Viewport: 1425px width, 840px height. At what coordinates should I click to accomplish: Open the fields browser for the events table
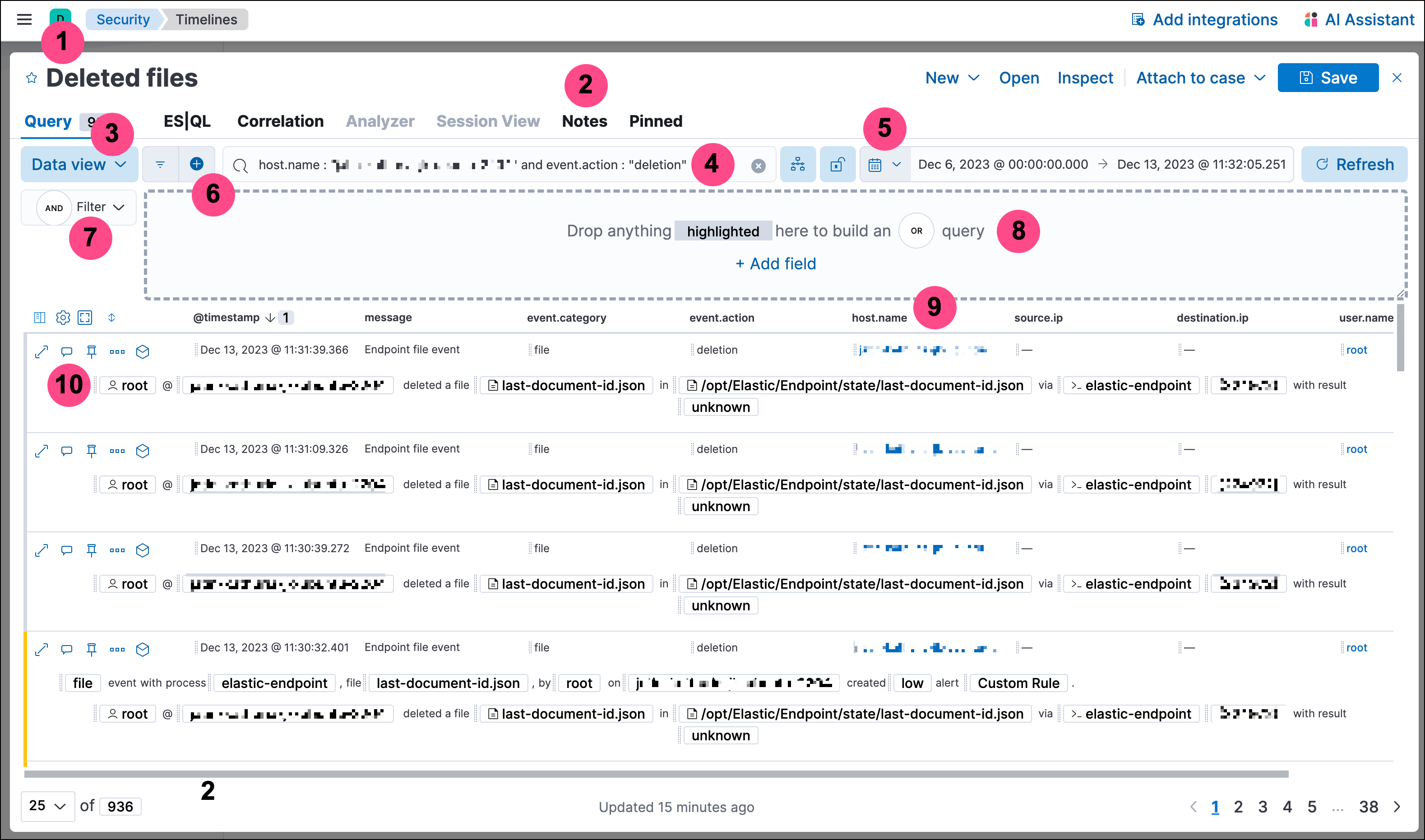pos(39,317)
